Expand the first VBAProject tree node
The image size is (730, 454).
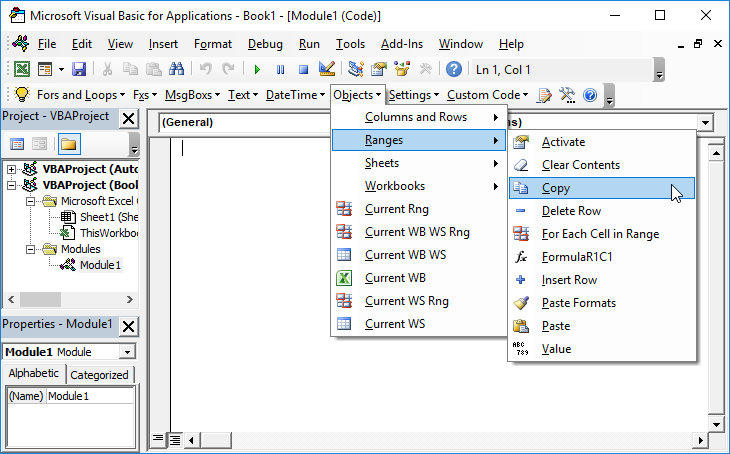click(12, 169)
